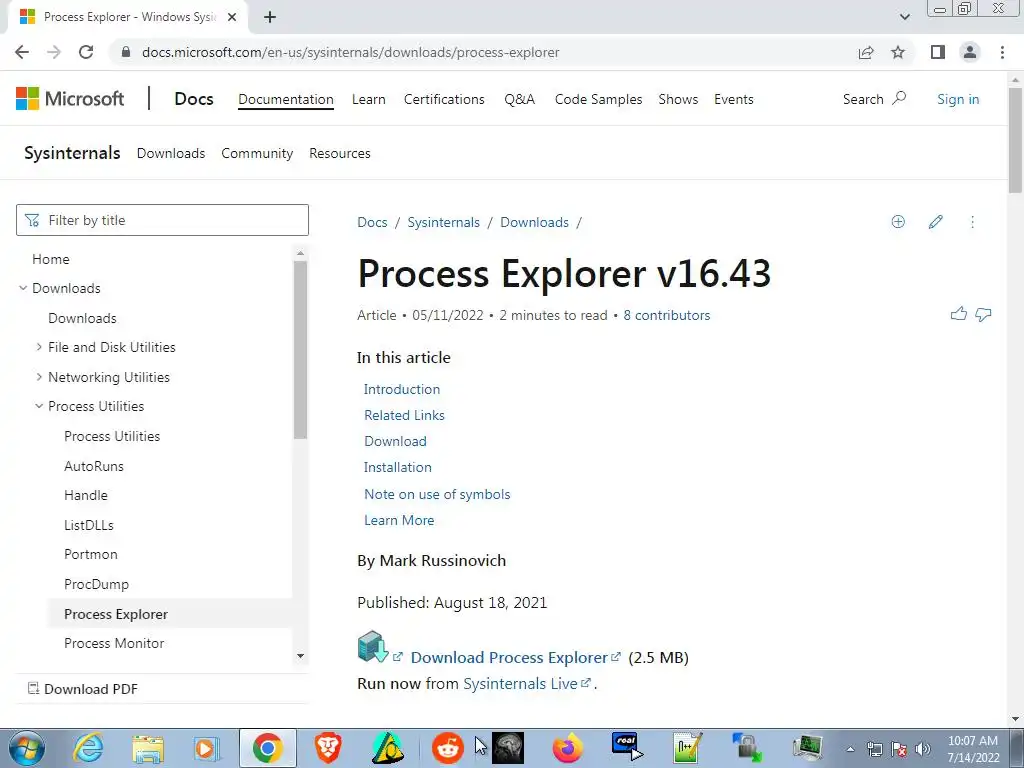
Task: Reload the Process Explorer page
Action: click(86, 52)
